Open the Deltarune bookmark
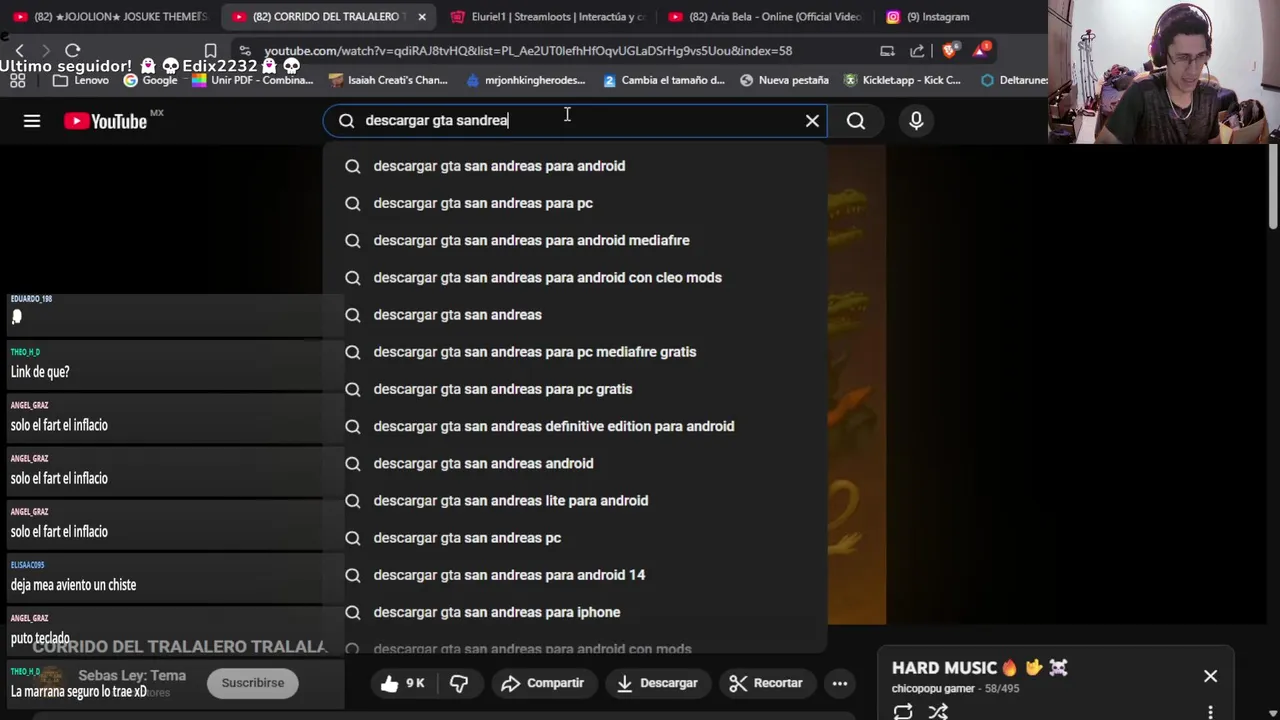 click(x=1014, y=80)
